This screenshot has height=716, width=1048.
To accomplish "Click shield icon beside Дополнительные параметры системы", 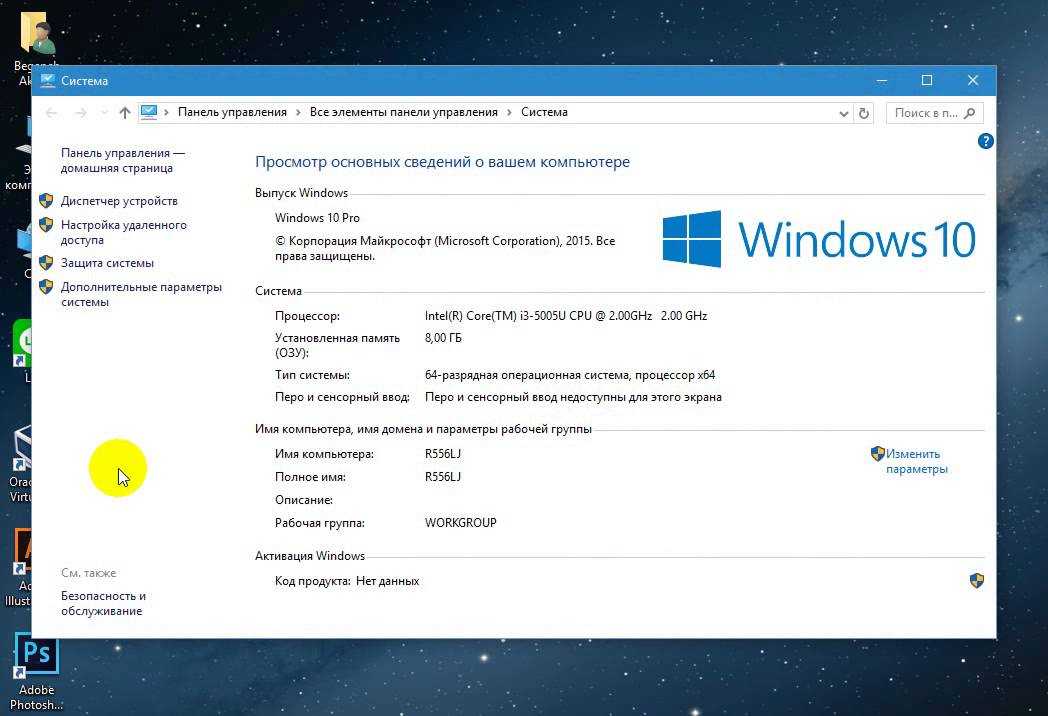I will (x=46, y=287).
